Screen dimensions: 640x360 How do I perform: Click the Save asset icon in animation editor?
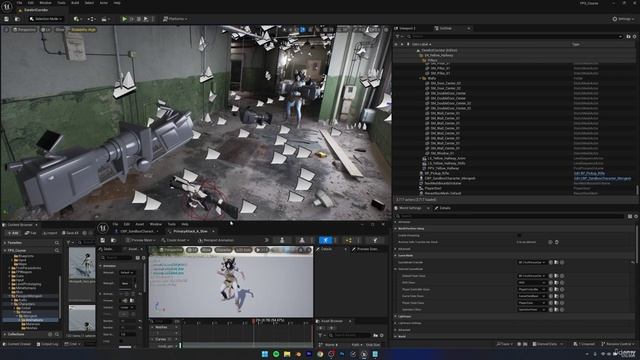click(x=103, y=240)
